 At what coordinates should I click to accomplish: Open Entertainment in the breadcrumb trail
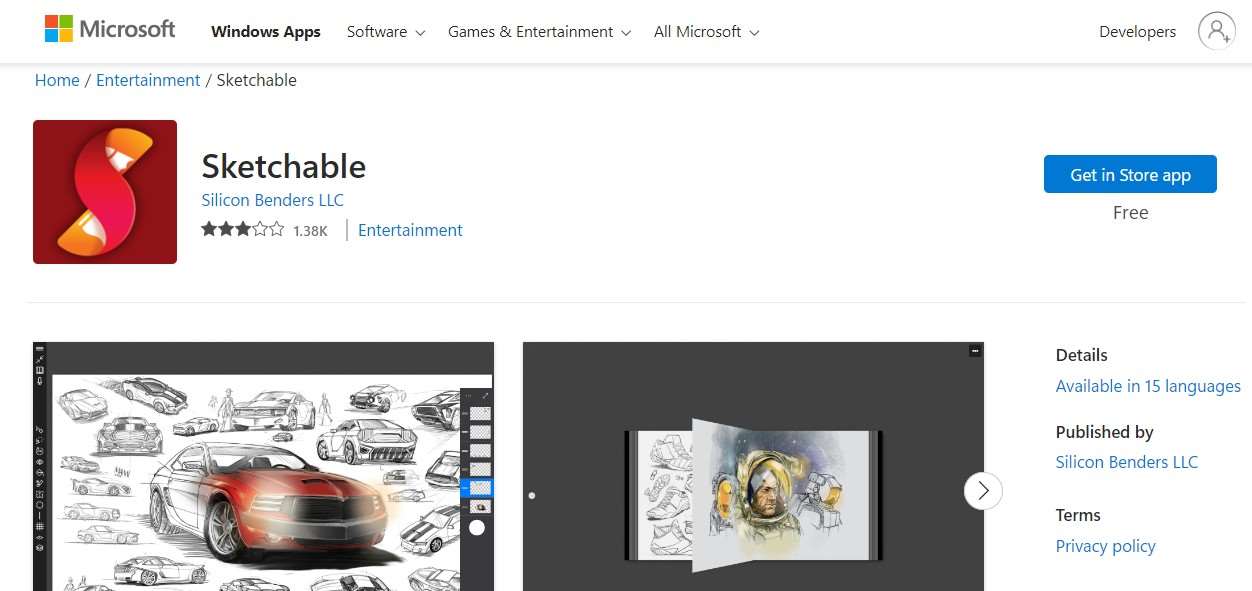tap(148, 80)
